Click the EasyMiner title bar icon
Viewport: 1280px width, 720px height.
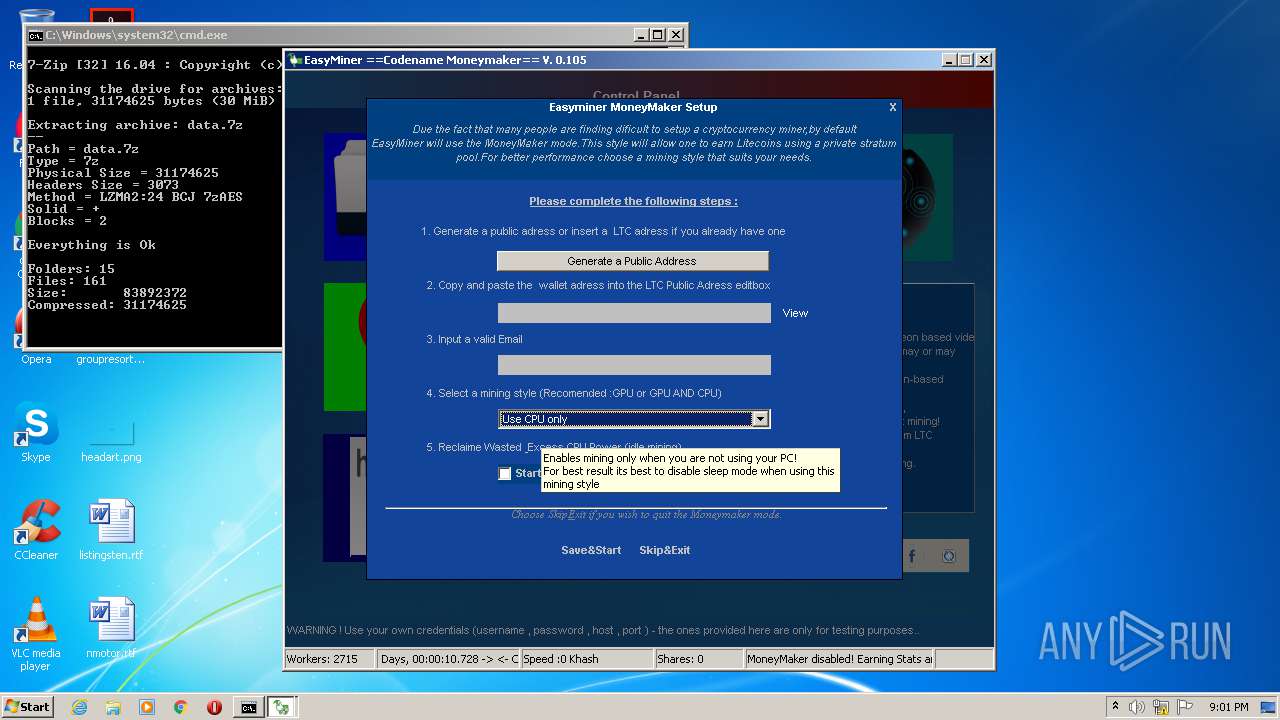coord(295,60)
